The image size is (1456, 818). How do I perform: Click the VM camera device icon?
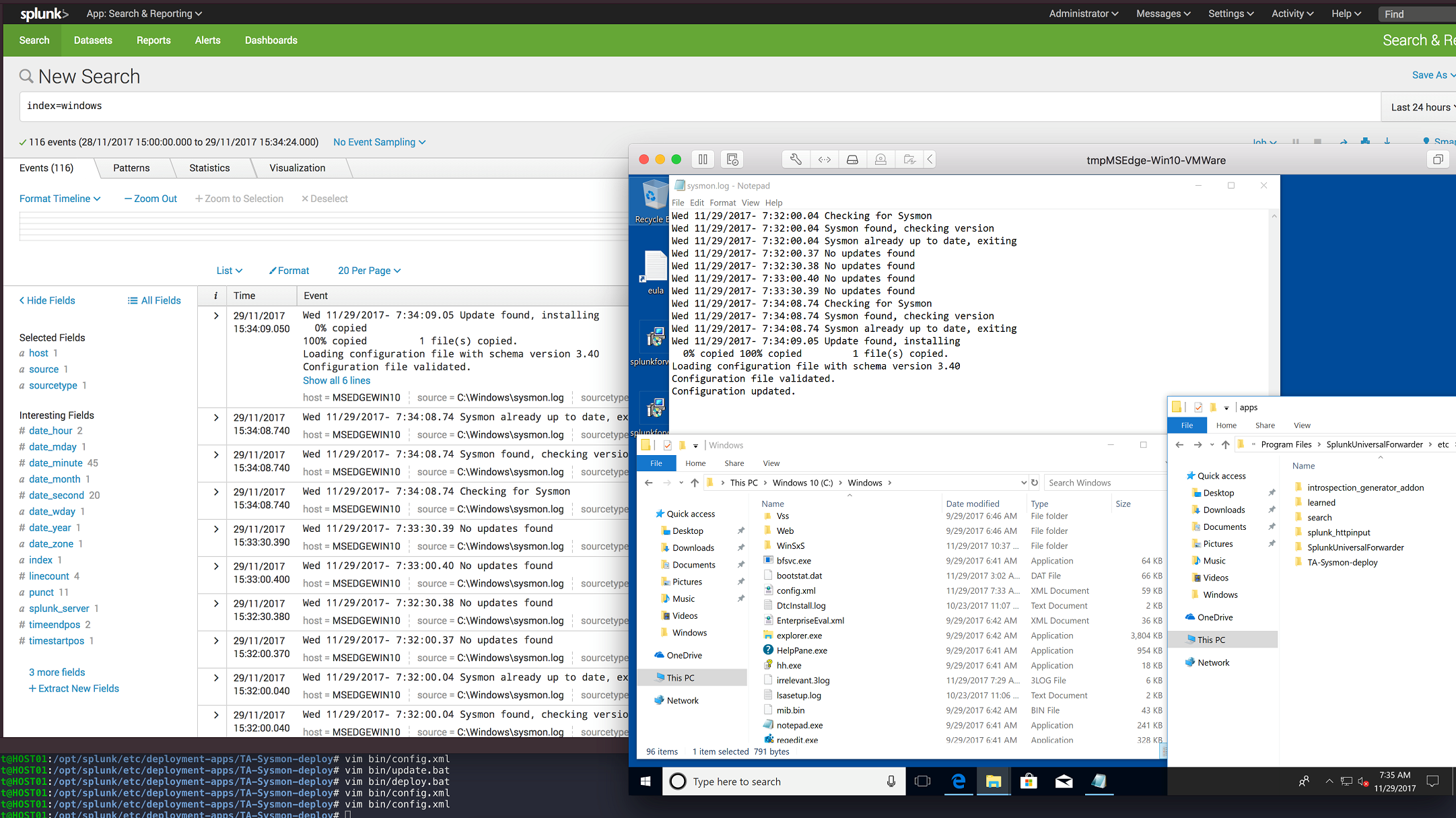[x=880, y=160]
